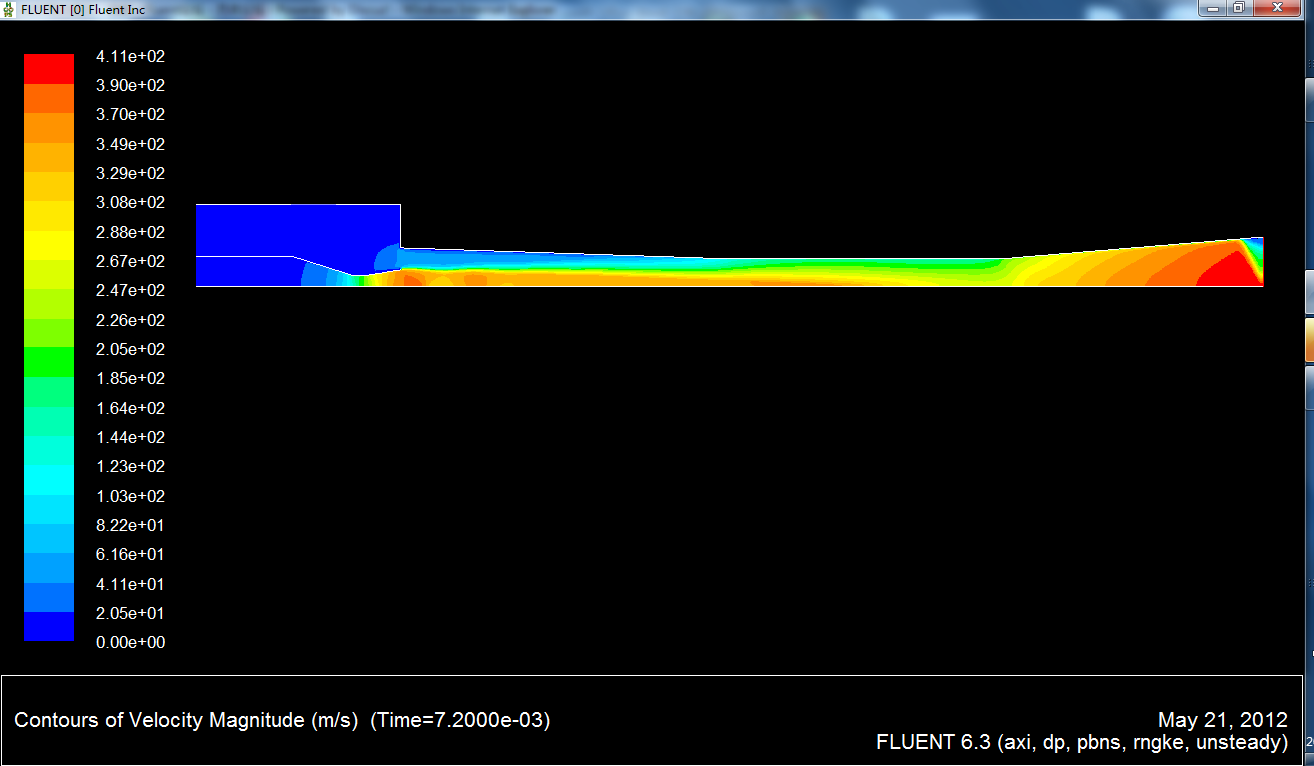Click the 0.00e+00 minimum legend label
1314x766 pixels.
130,642
